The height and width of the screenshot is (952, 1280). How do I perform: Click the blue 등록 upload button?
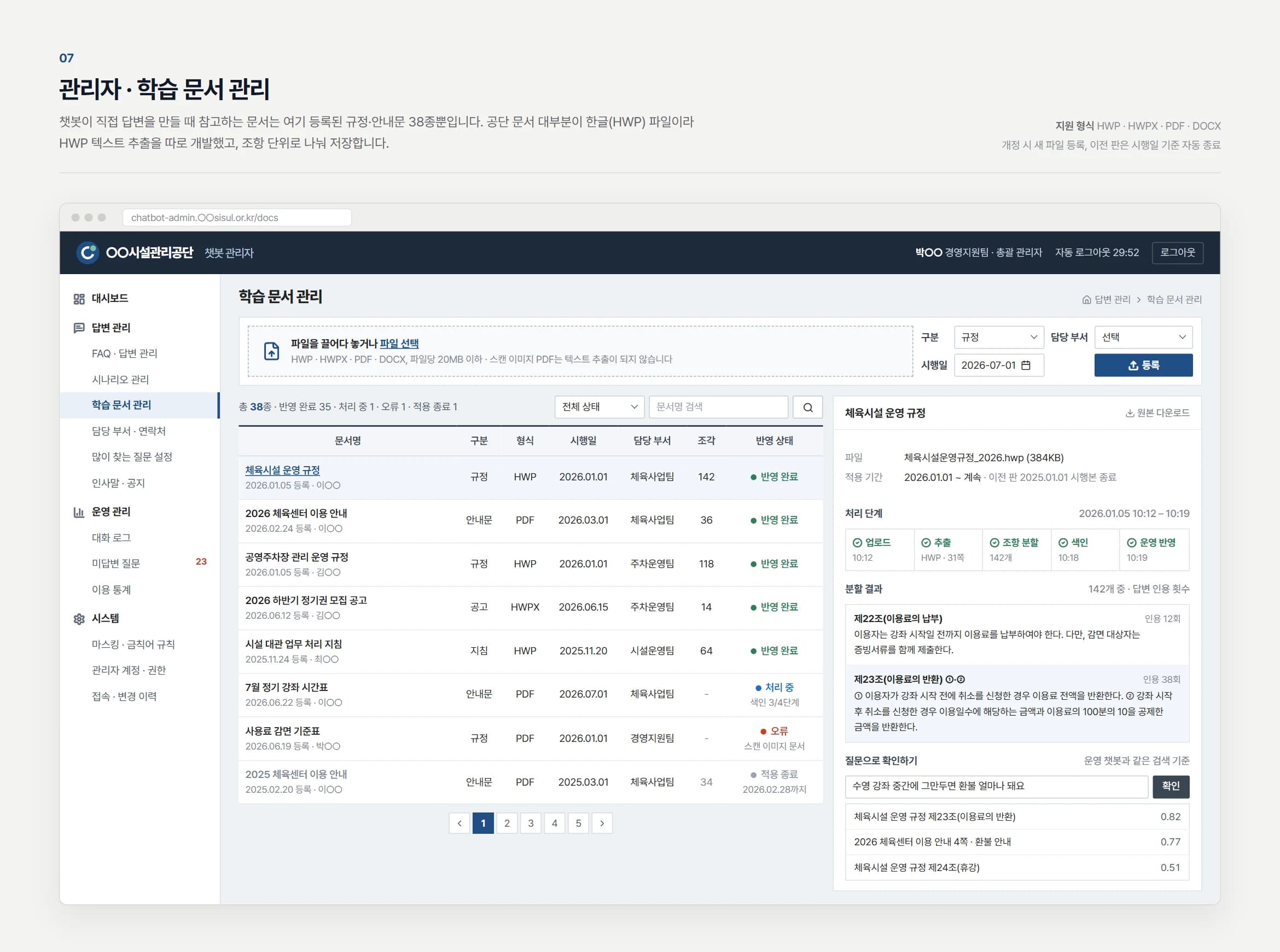1143,365
